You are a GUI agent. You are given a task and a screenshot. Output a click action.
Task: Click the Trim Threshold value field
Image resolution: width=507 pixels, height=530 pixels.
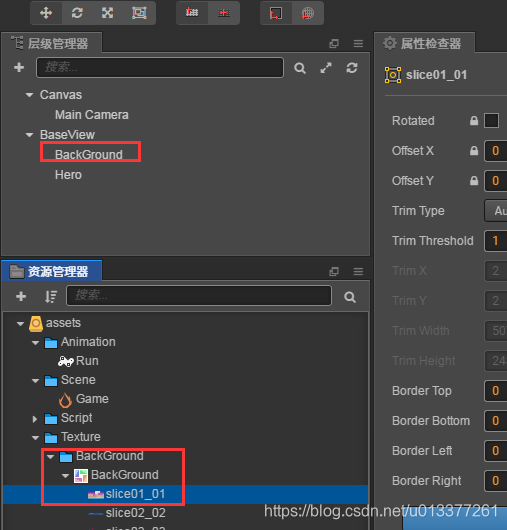click(x=496, y=241)
